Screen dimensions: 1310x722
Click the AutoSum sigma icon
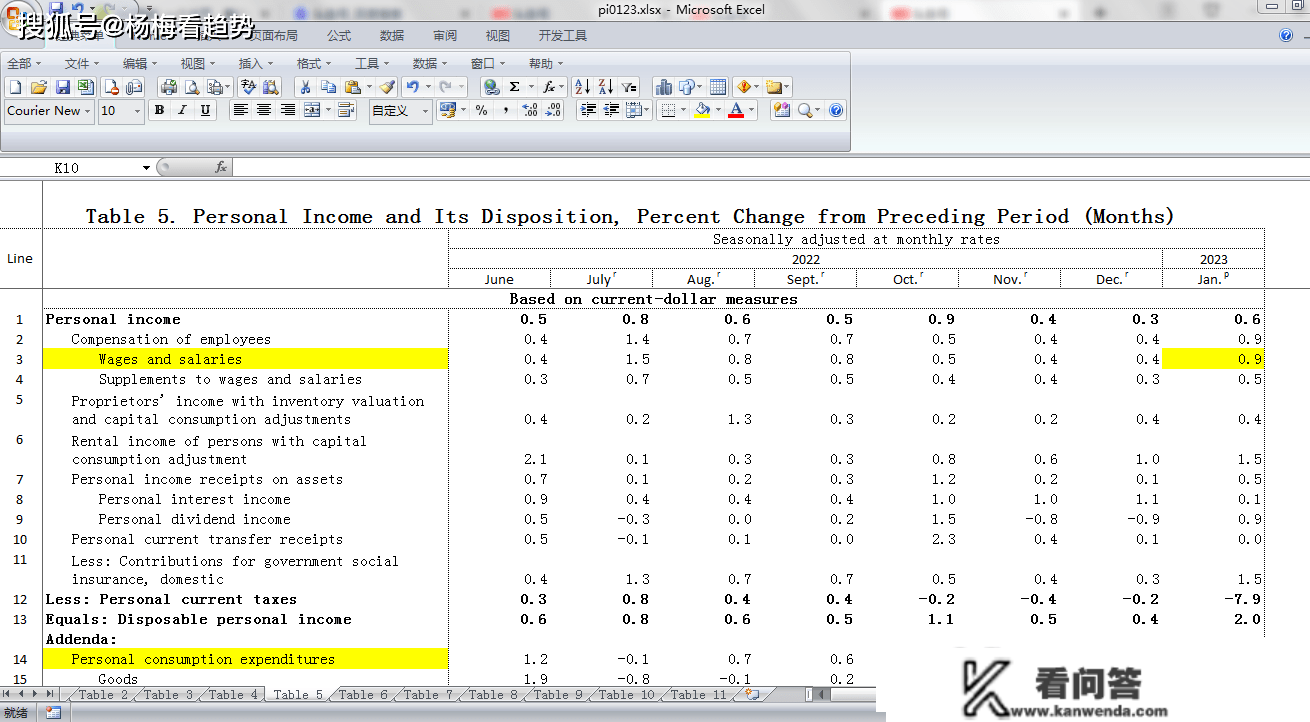tap(515, 87)
